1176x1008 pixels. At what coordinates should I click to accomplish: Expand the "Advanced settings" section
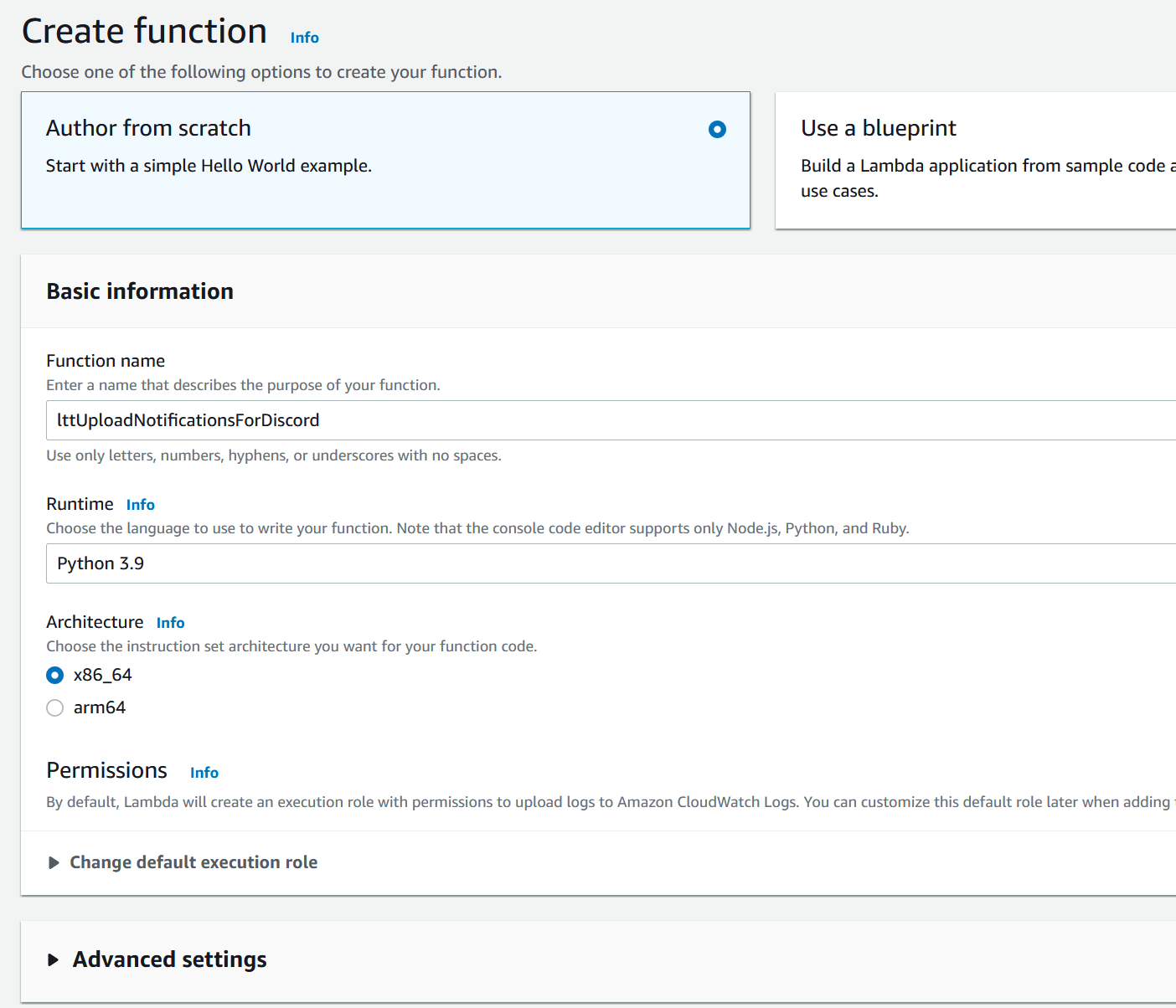[x=168, y=960]
